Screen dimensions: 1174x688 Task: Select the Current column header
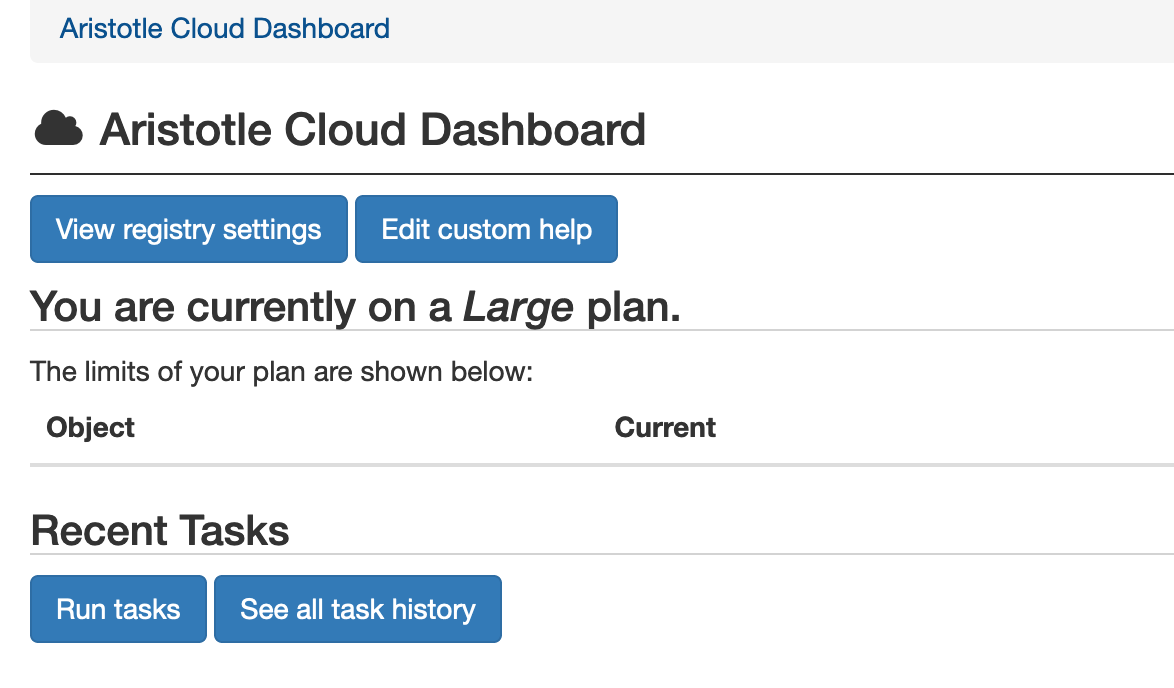pyautogui.click(x=665, y=428)
